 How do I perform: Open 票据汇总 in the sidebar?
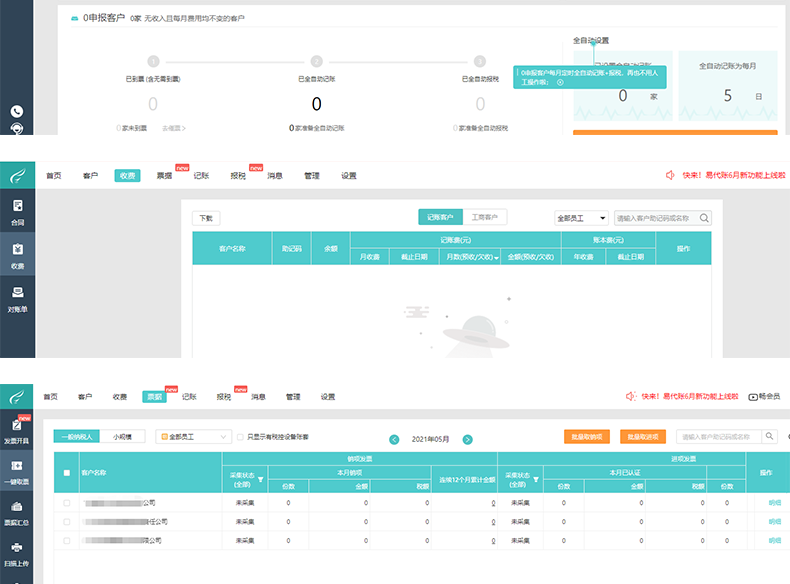[x=17, y=512]
